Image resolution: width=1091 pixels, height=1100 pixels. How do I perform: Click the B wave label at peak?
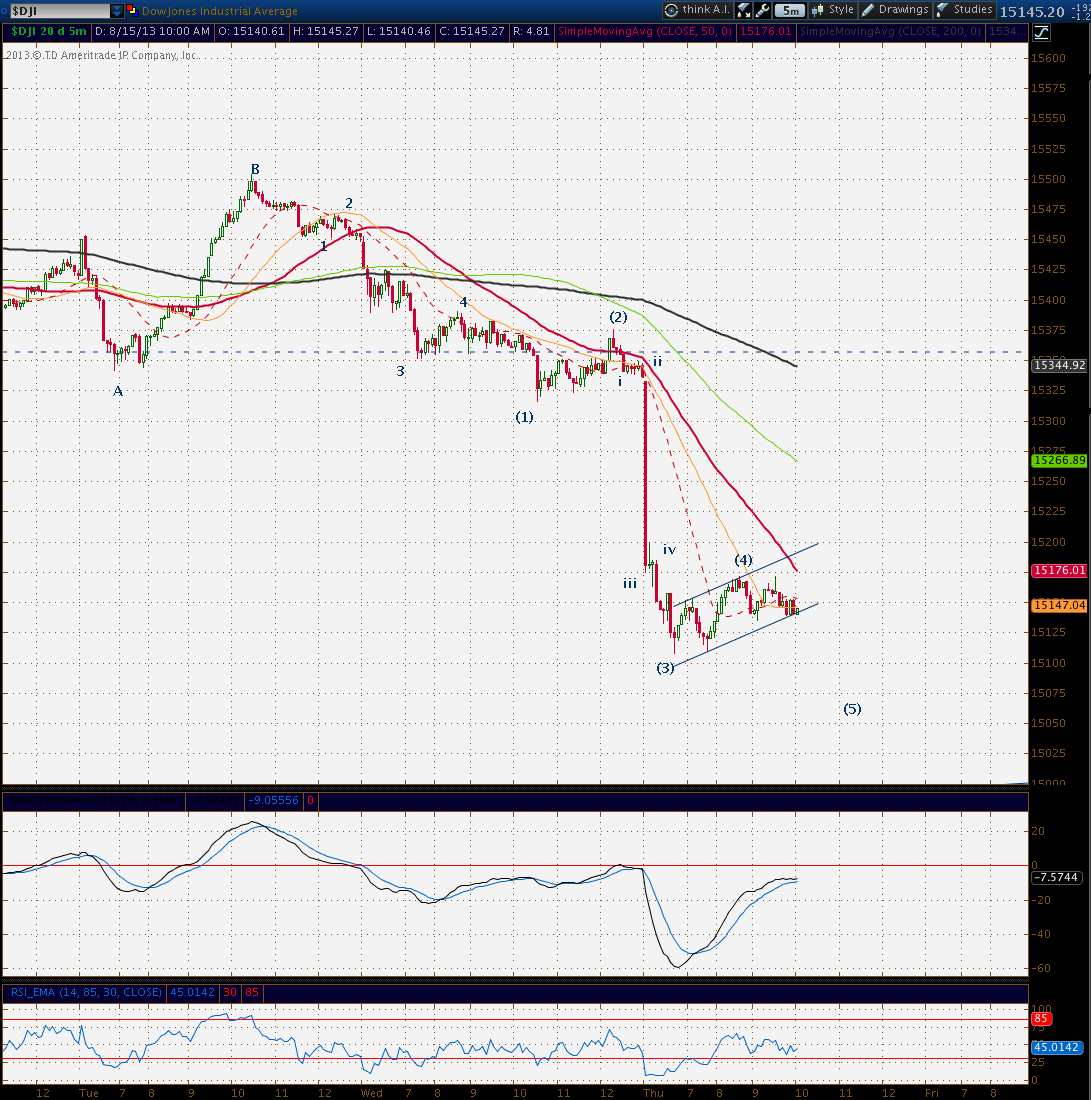(x=255, y=169)
